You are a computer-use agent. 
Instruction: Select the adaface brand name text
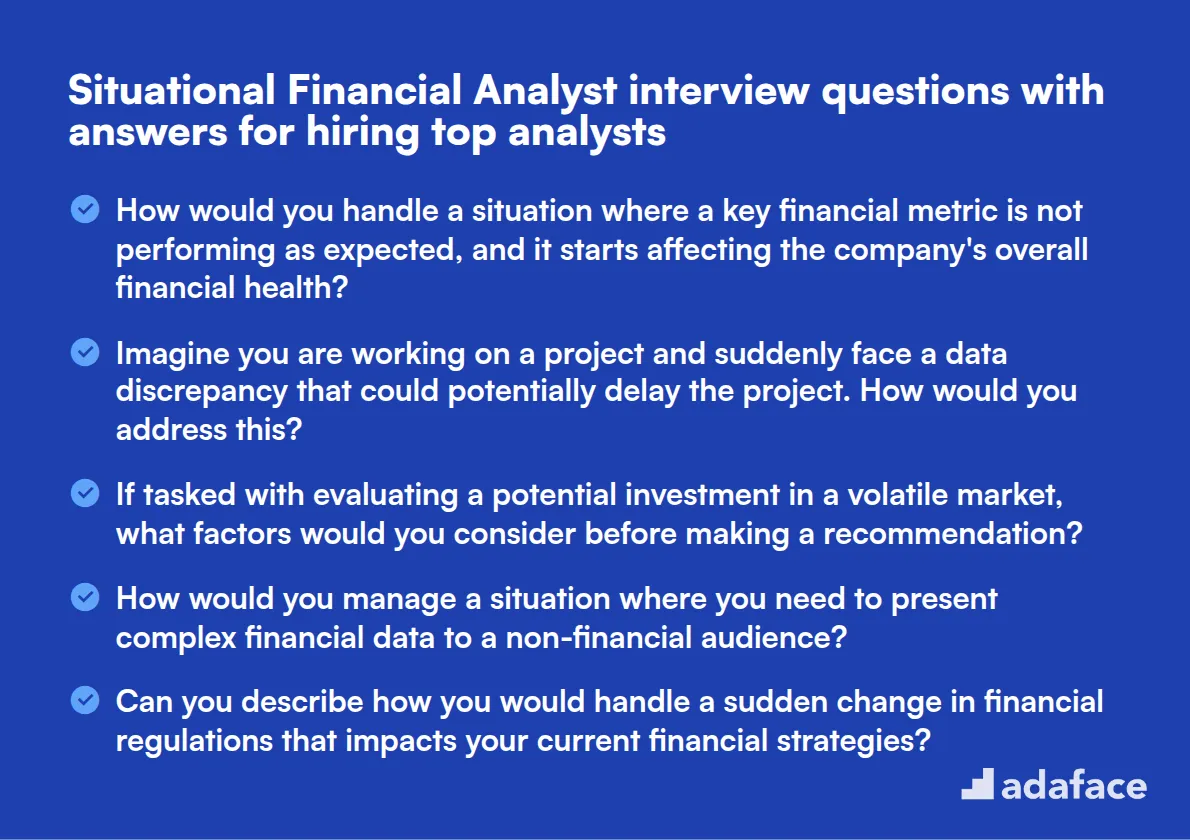pos(1074,786)
